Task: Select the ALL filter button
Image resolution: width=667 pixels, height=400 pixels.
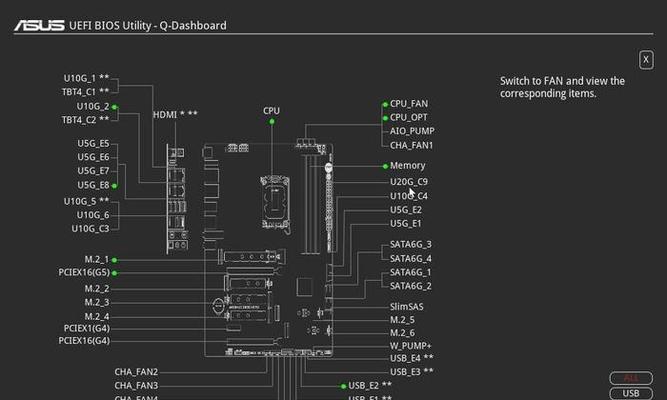Action: (x=631, y=378)
